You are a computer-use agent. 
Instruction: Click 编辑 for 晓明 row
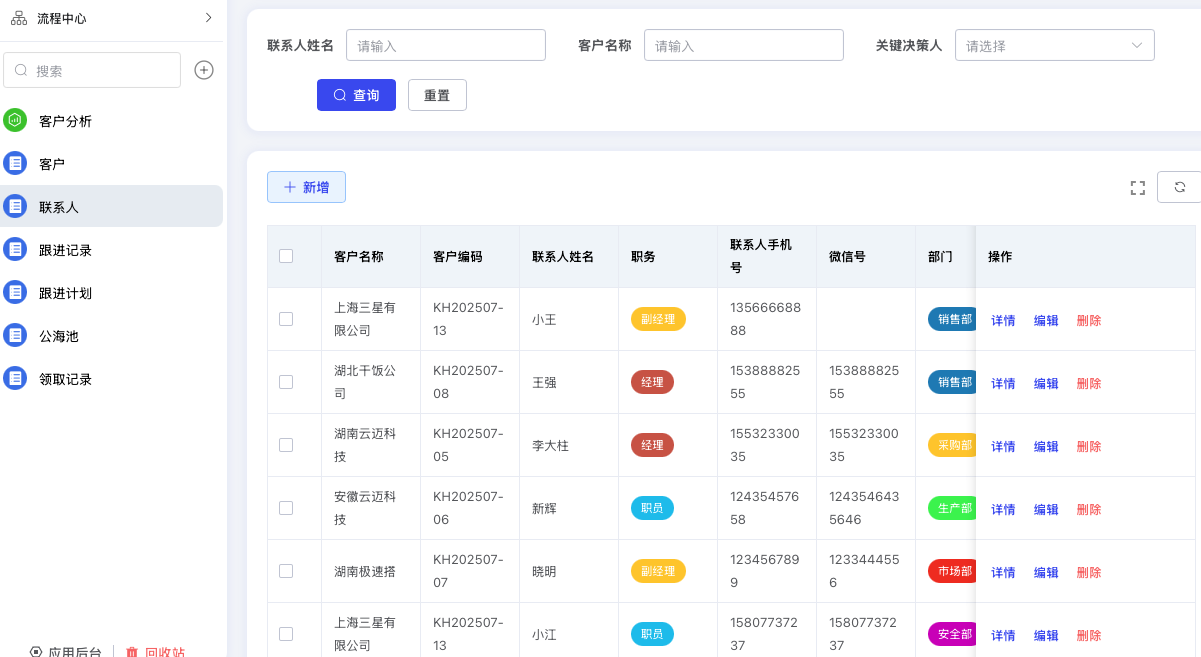click(1046, 572)
